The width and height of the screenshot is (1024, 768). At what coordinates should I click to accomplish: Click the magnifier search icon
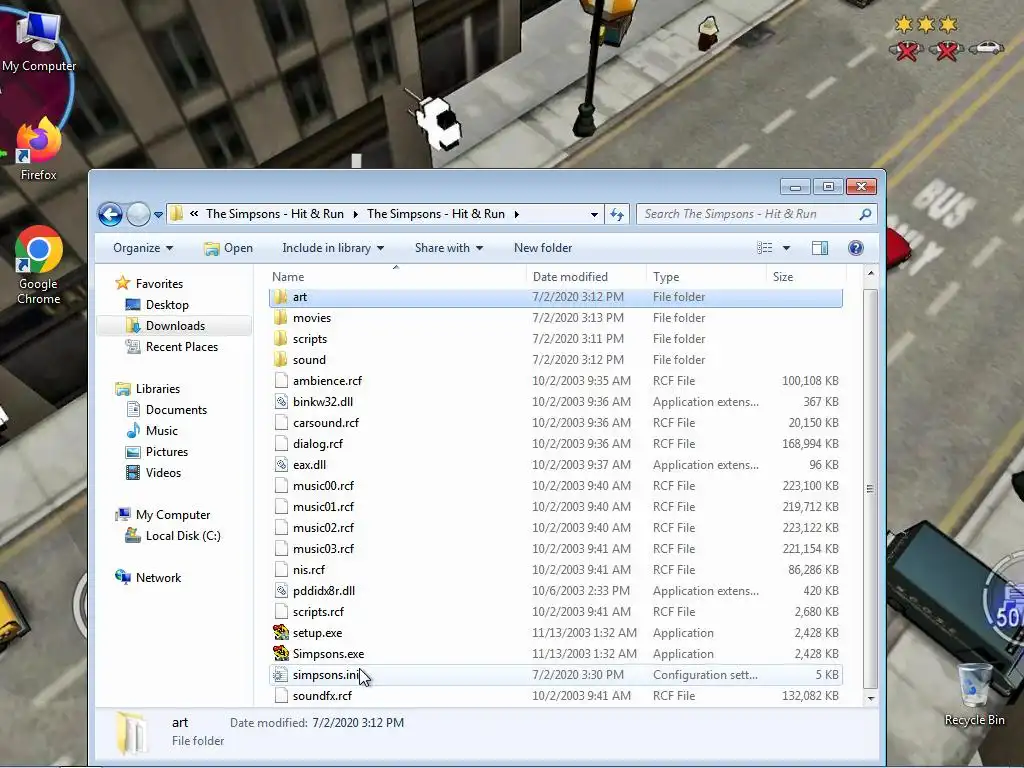[x=865, y=214]
